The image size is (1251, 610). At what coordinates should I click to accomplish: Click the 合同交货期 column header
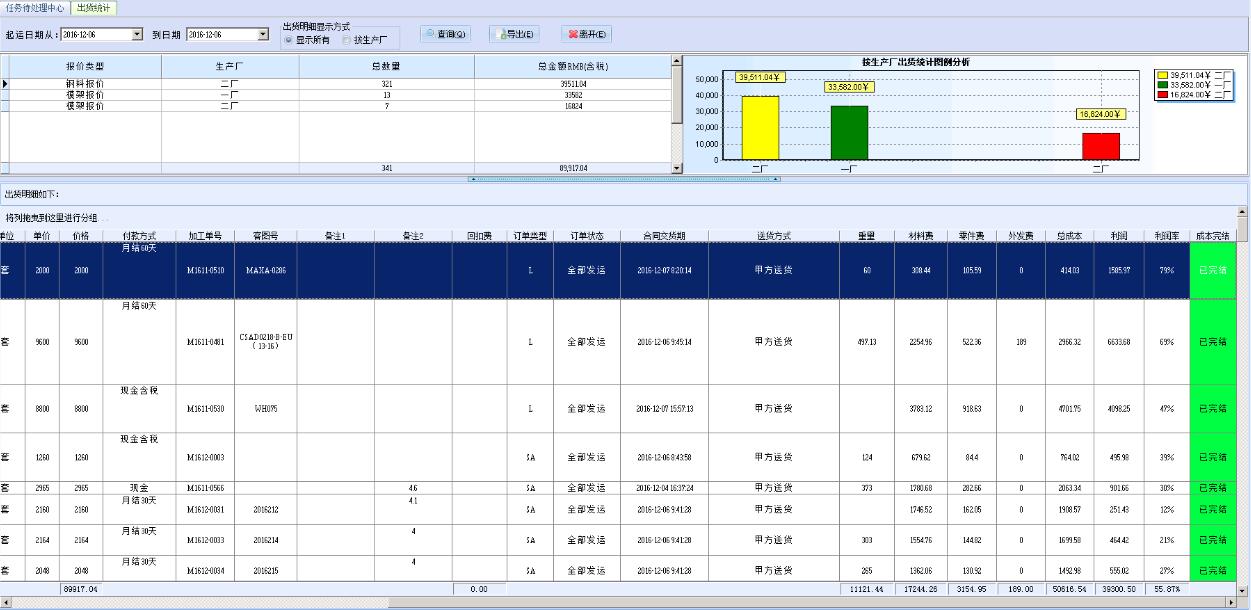[664, 236]
